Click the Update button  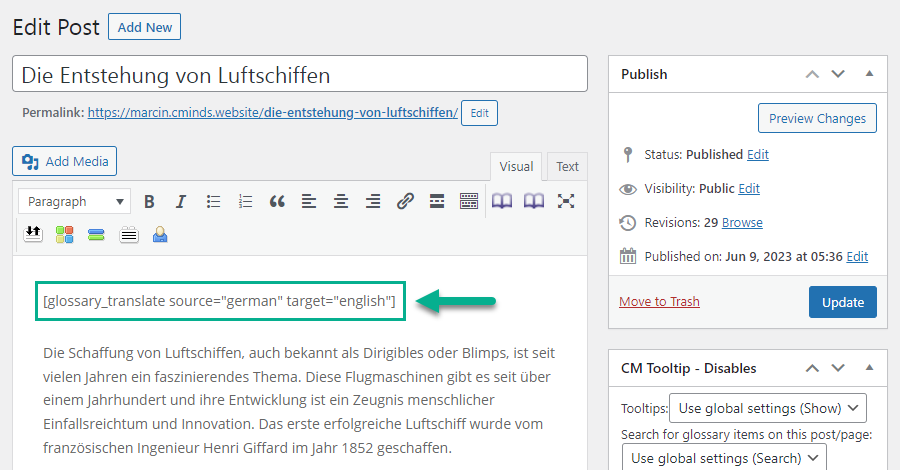point(843,302)
